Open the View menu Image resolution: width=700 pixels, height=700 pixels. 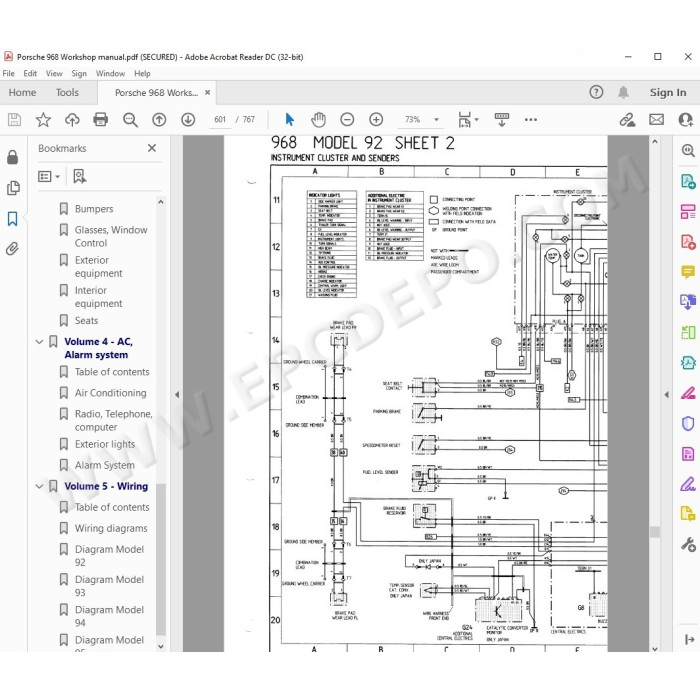54,74
